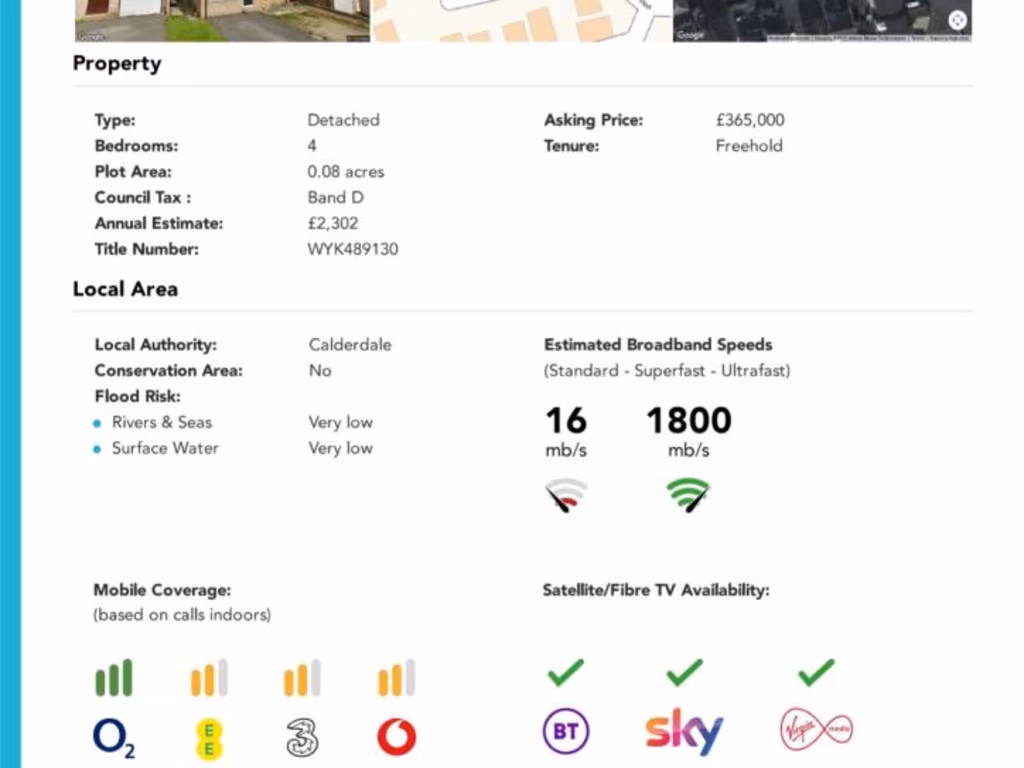Select the Sky TV logo
1024x768 pixels.
684,733
